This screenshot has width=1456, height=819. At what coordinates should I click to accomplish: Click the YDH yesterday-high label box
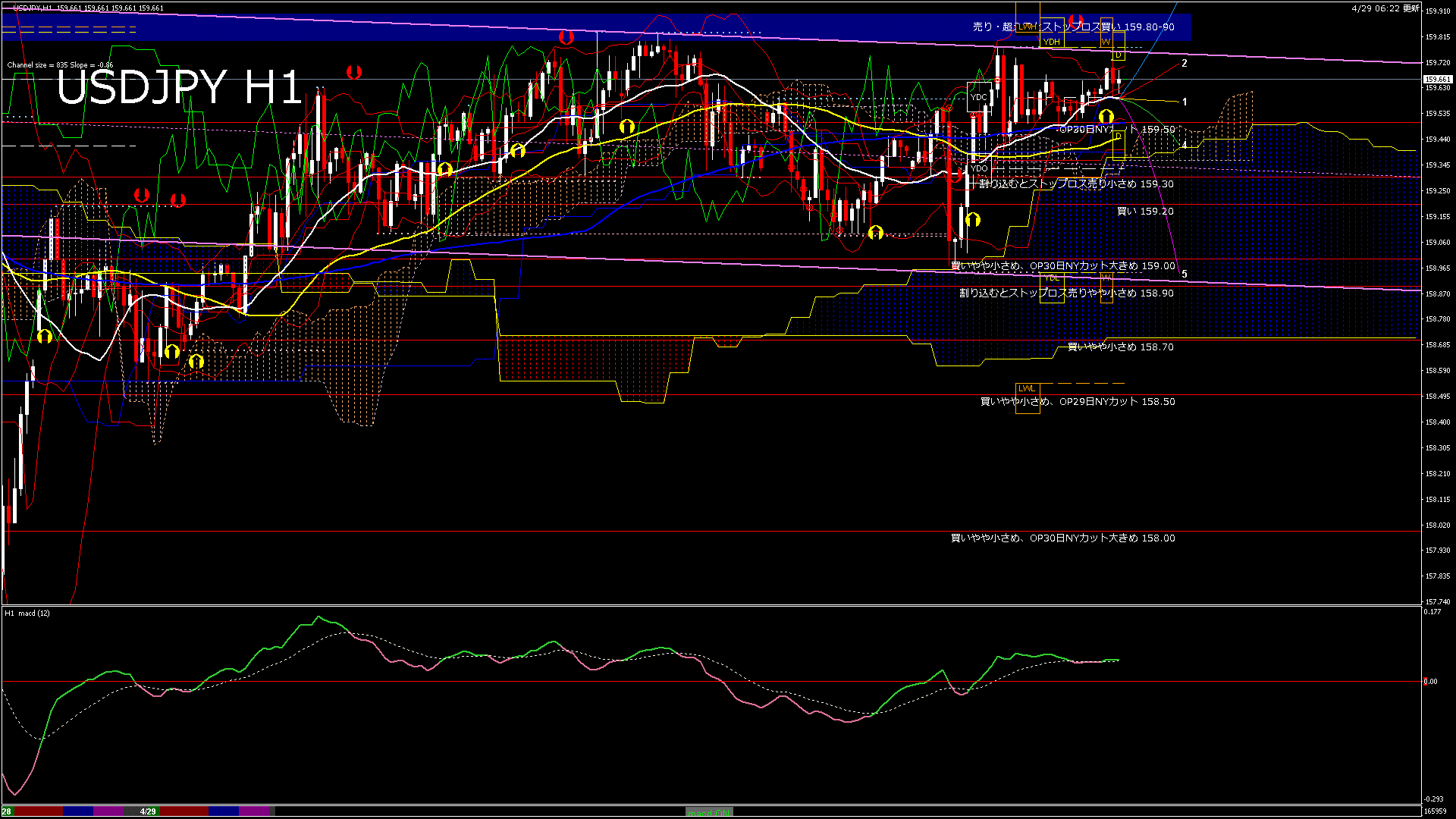[x=1052, y=42]
